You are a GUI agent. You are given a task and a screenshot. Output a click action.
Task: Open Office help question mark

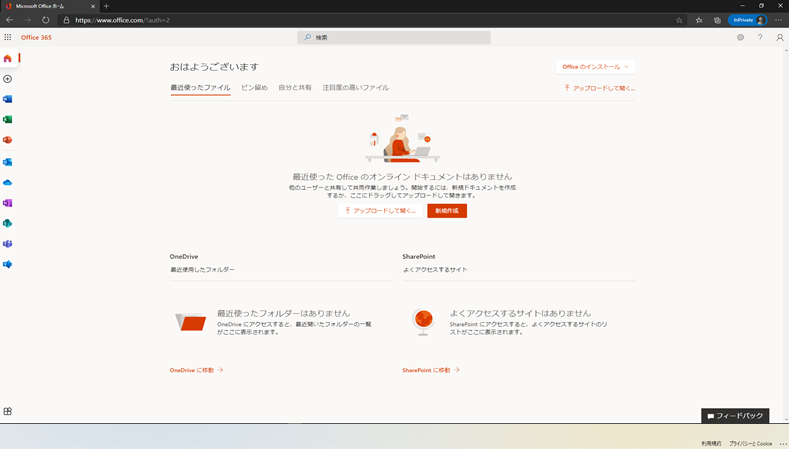click(x=760, y=37)
